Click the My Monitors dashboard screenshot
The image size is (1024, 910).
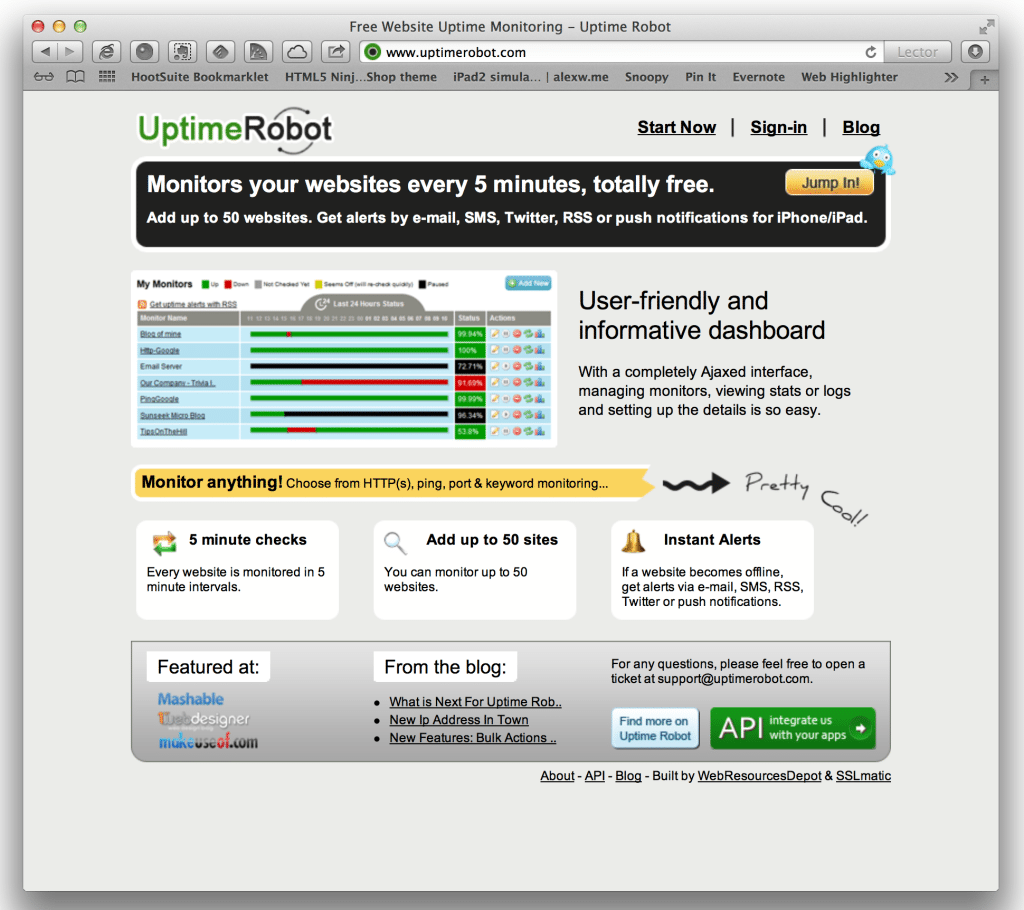(344, 359)
